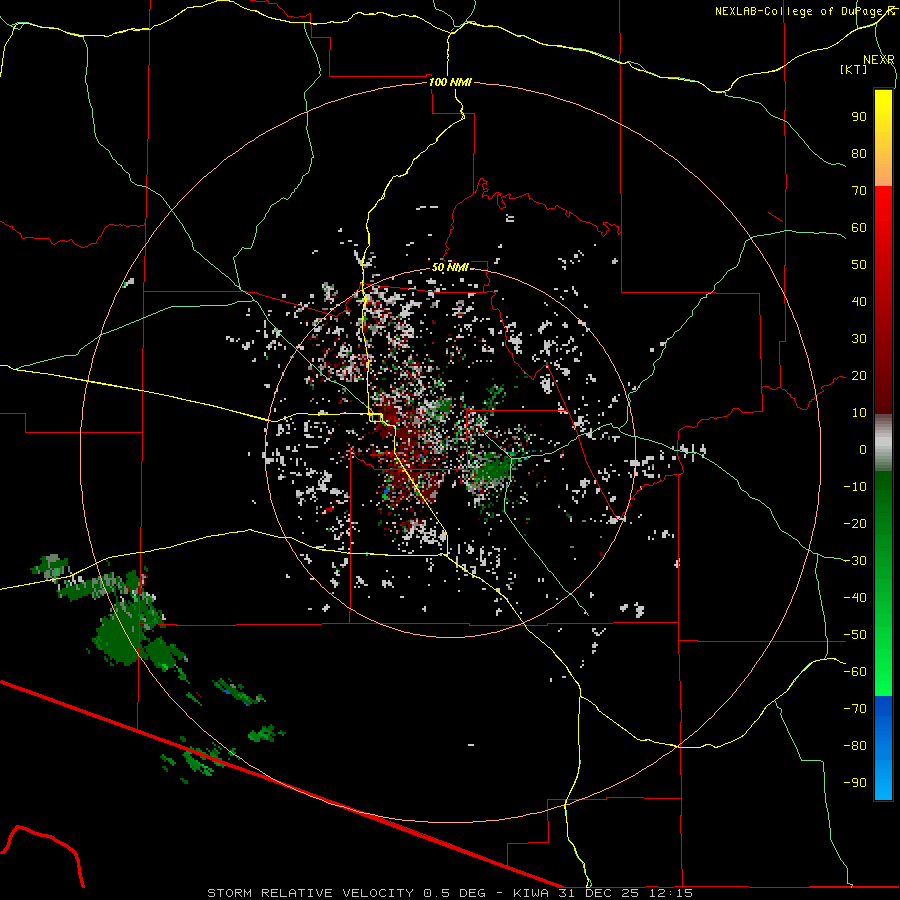
Task: Click the STORM RELATIVE VELOCITY footer caption
Action: pyautogui.click(x=450, y=893)
